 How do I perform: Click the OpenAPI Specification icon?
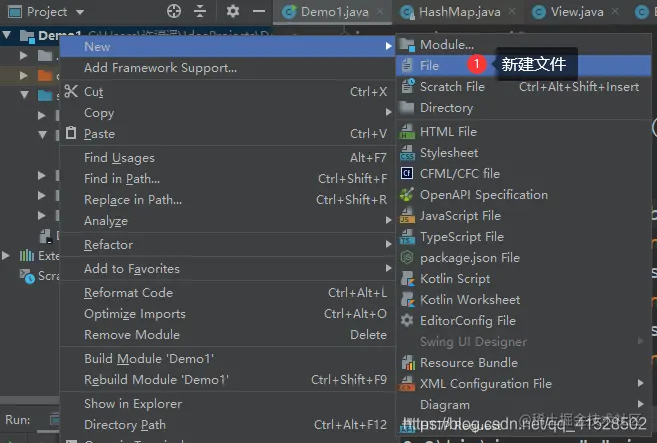(x=407, y=194)
